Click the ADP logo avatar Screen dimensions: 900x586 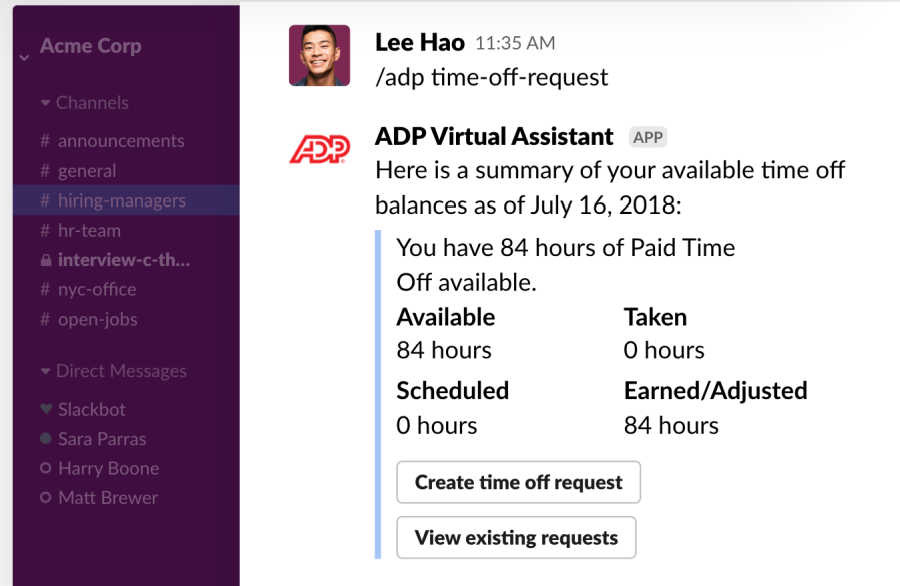[x=320, y=149]
